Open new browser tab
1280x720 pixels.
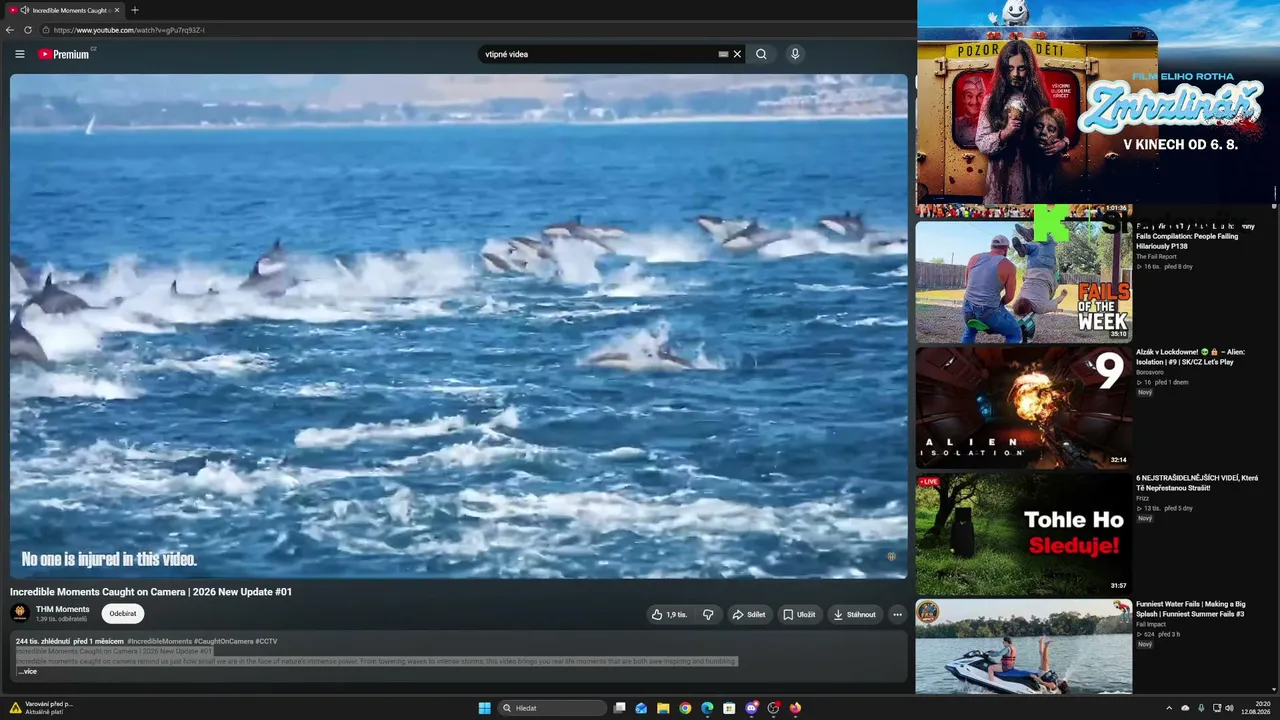(135, 10)
